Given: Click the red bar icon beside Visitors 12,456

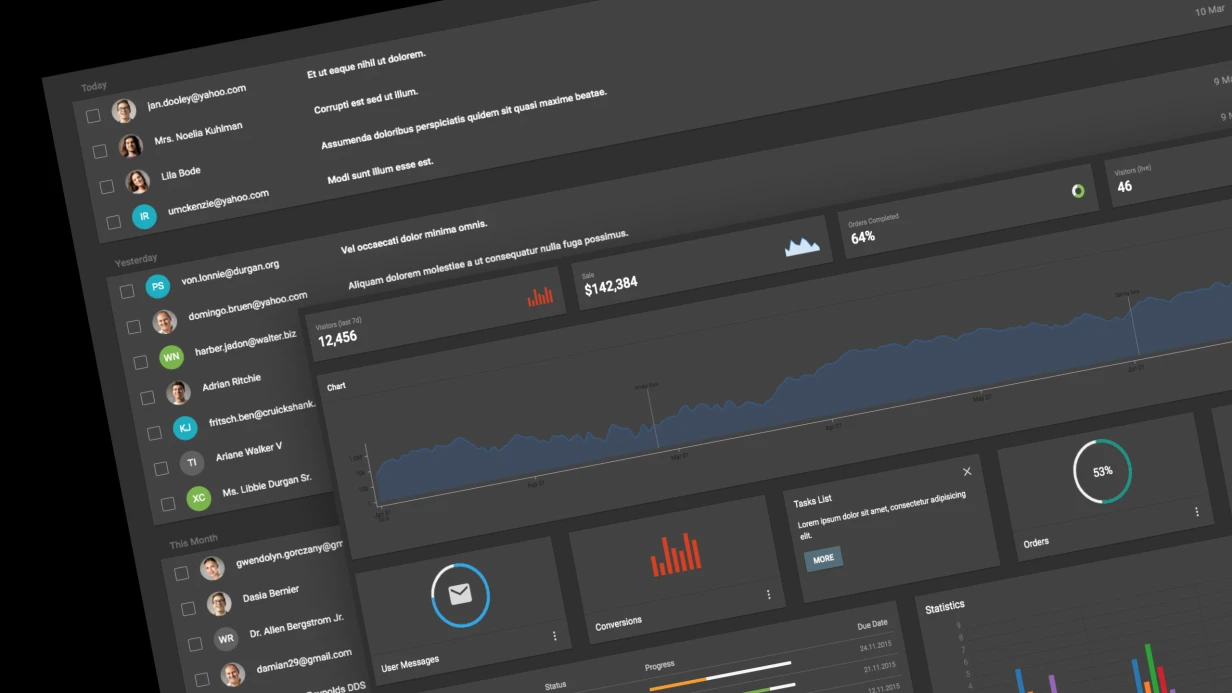Looking at the screenshot, I should point(540,296).
